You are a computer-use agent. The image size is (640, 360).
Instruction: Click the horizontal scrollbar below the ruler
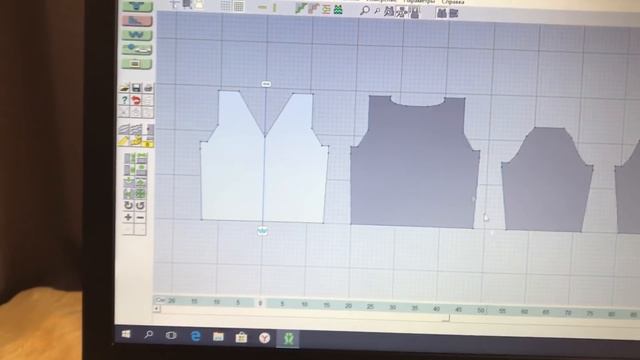coord(304,313)
